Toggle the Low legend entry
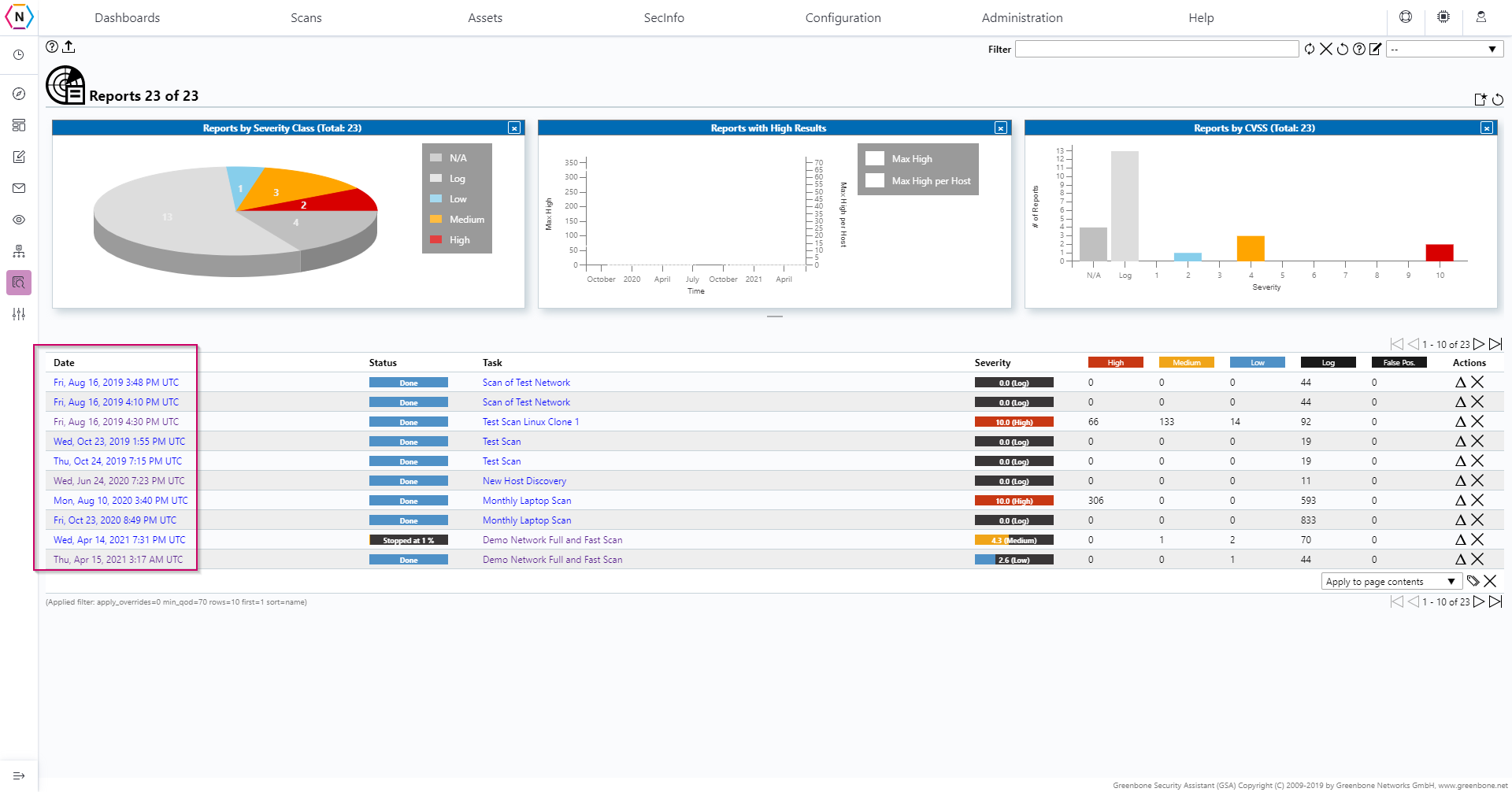 [x=448, y=199]
